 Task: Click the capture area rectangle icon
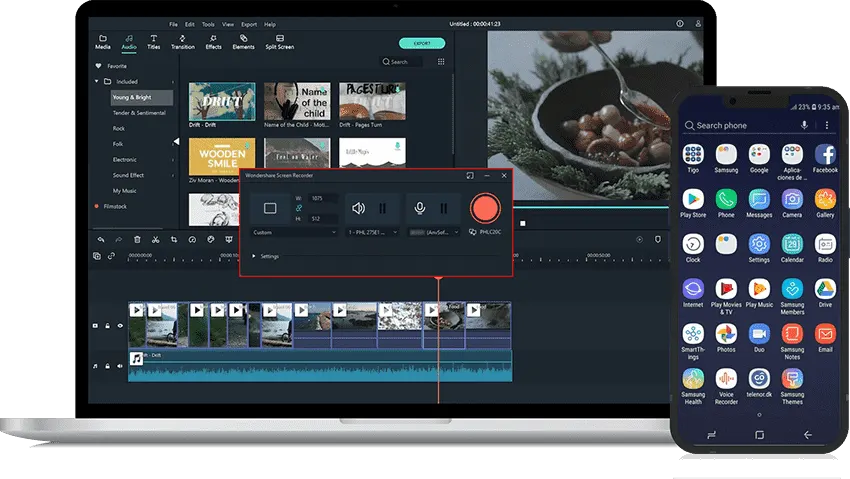270,208
